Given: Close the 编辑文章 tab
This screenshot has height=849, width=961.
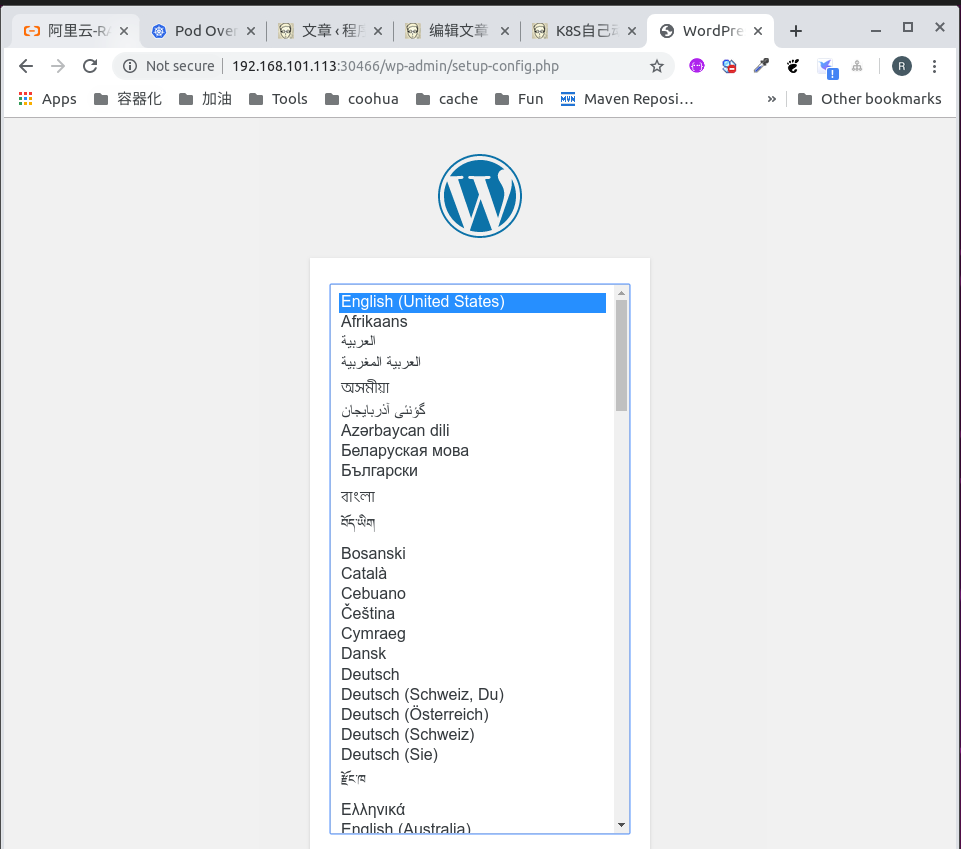Looking at the screenshot, I should (504, 31).
